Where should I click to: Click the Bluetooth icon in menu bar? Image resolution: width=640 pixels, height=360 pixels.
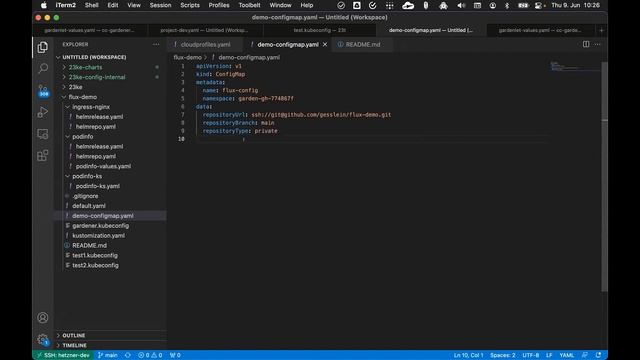coord(507,5)
